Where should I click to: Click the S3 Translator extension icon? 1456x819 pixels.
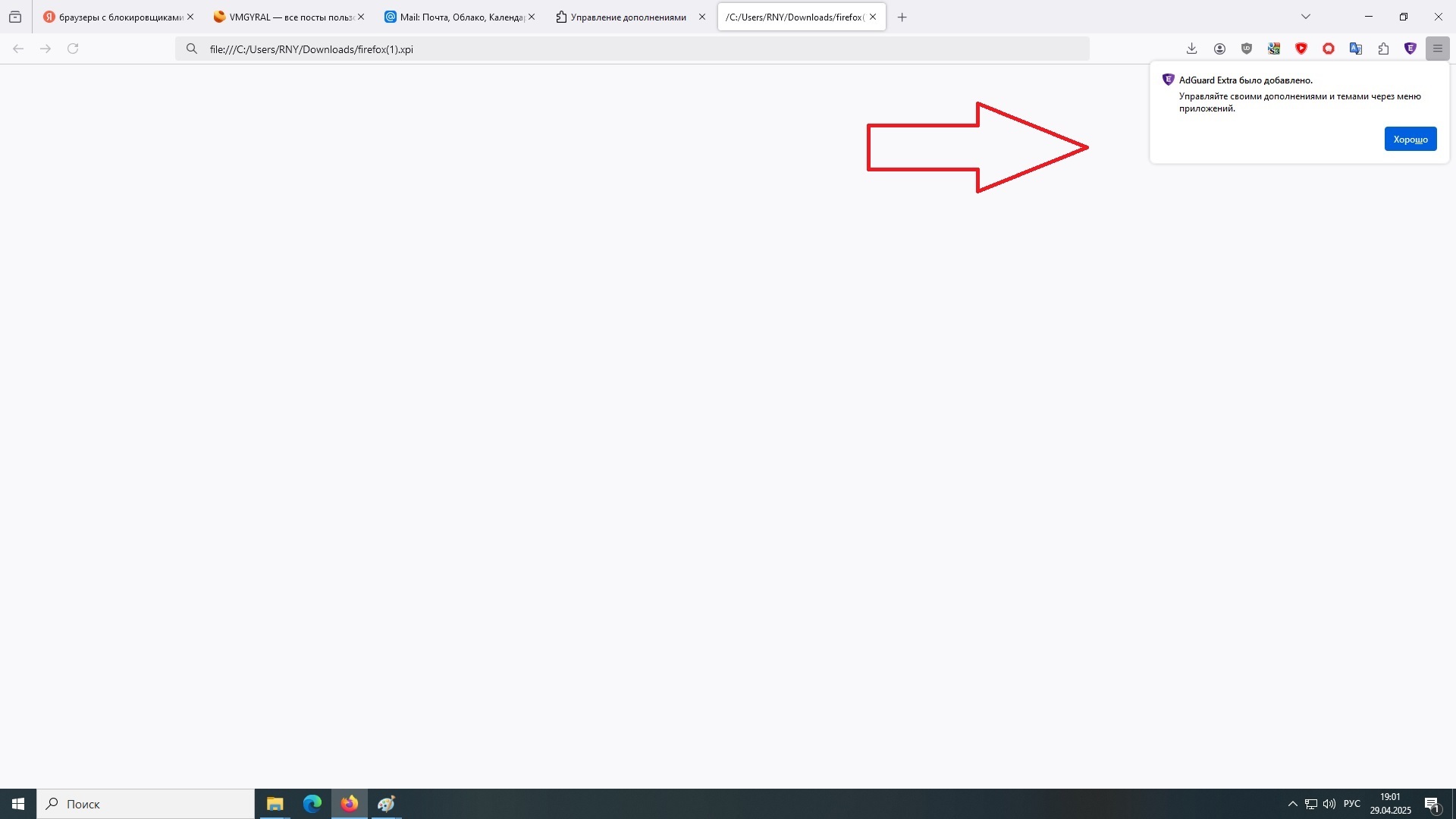click(1274, 49)
